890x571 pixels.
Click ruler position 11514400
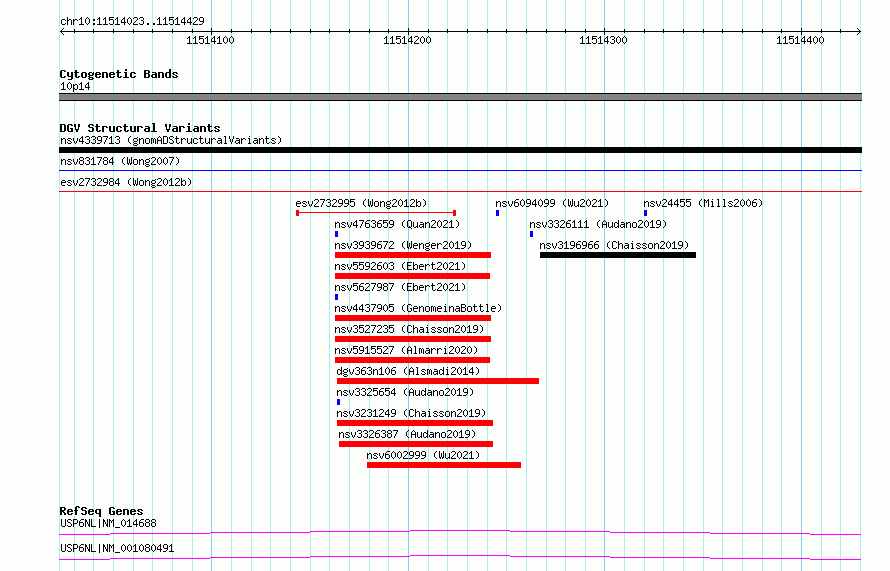[x=800, y=40]
